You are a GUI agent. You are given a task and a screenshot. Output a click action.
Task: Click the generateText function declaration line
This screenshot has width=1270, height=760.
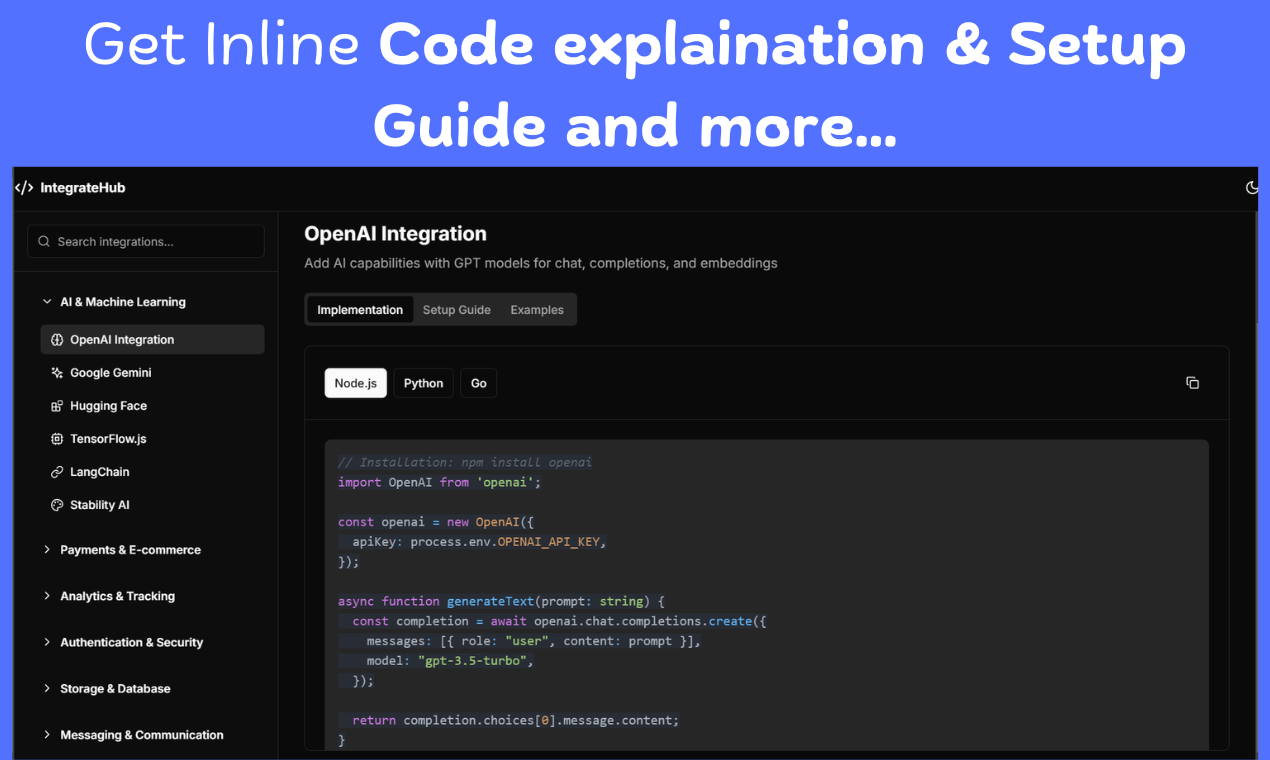(501, 601)
